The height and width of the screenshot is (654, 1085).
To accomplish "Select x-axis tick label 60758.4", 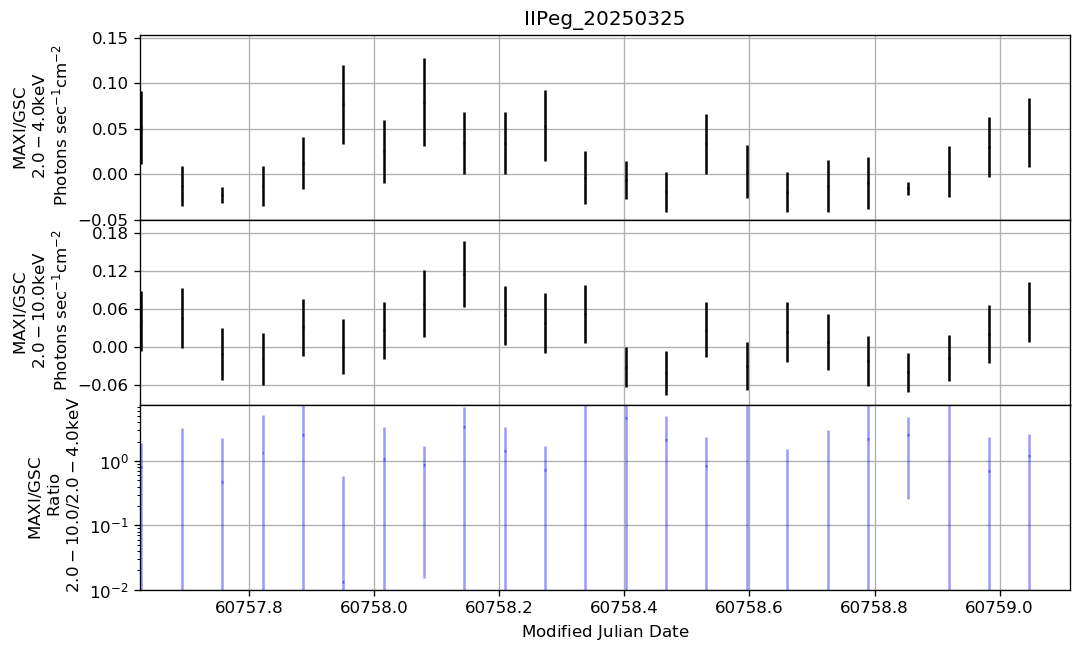I will [x=625, y=608].
